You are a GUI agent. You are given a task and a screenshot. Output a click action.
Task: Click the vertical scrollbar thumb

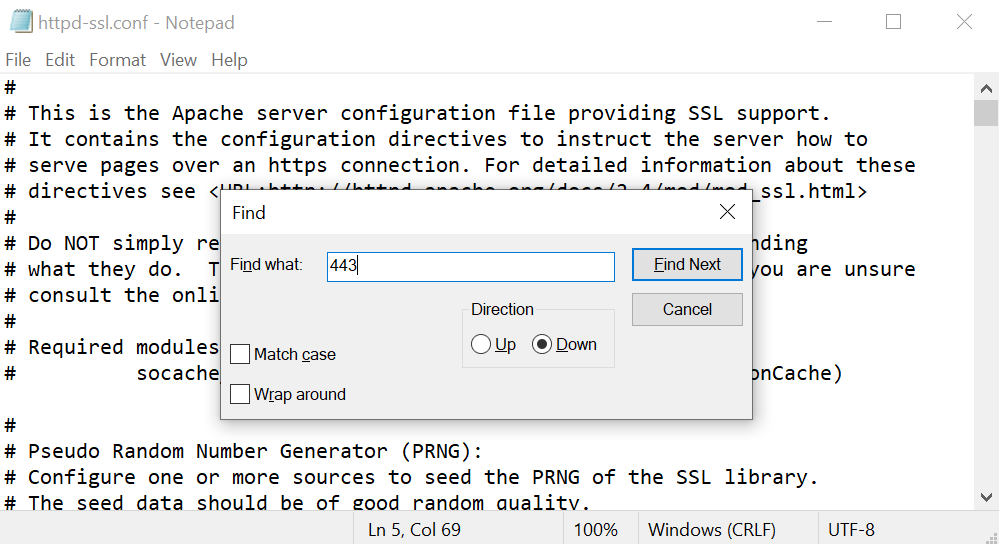(986, 113)
